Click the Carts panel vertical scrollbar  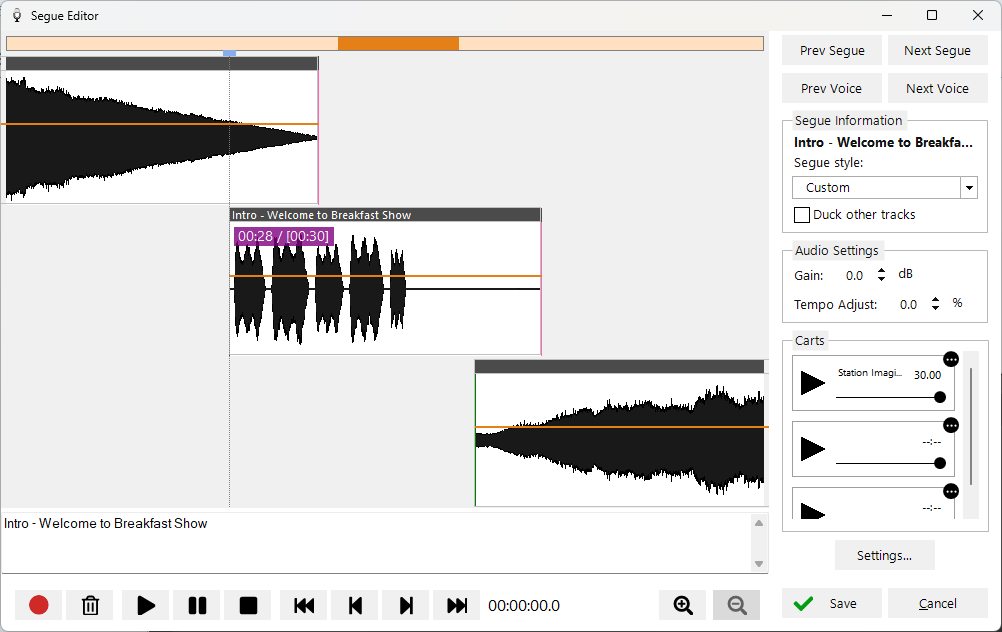[971, 426]
